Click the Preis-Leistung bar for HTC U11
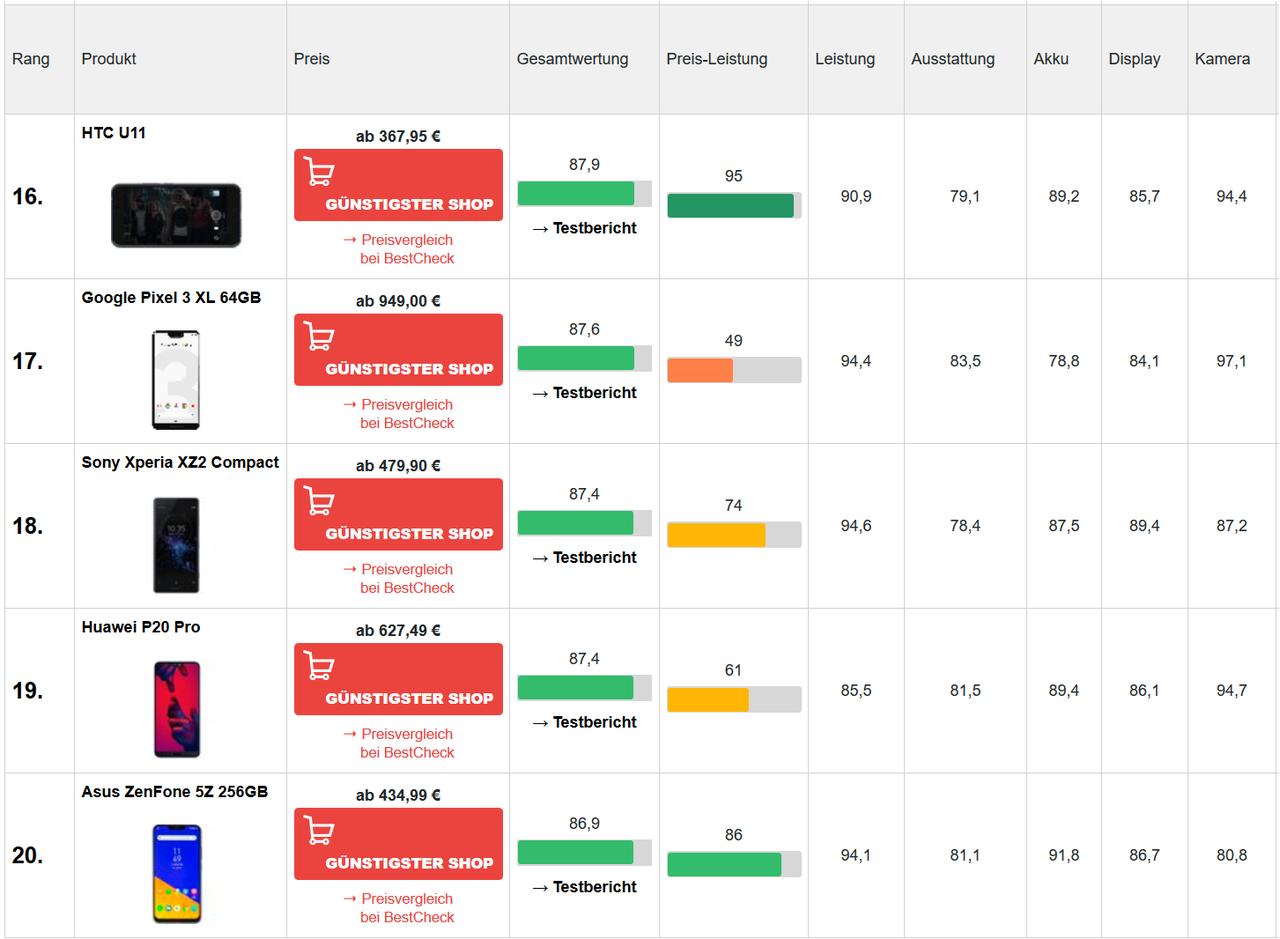The width and height of the screenshot is (1280, 939). [x=734, y=205]
